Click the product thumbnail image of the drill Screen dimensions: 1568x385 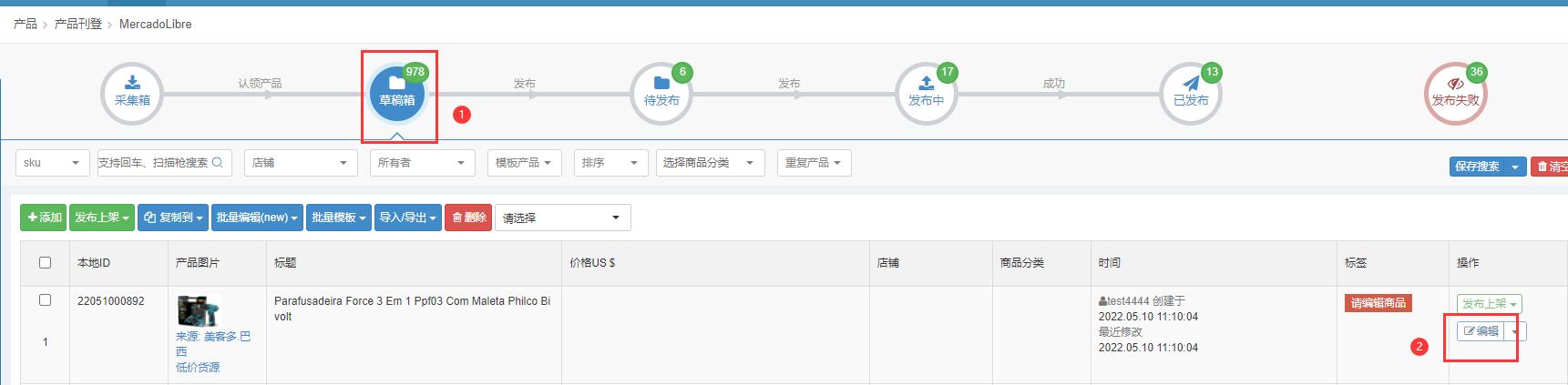198,311
